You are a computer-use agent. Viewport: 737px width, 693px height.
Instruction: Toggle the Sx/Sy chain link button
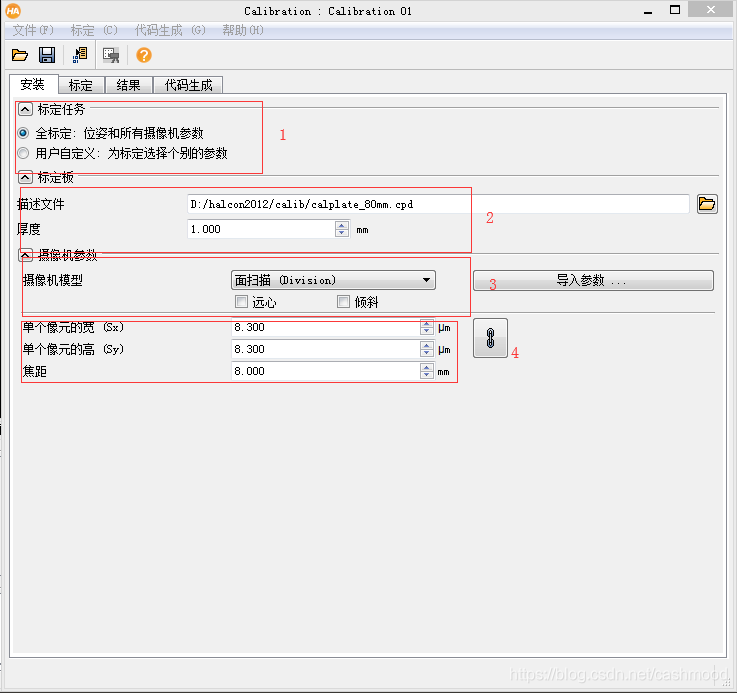(x=490, y=338)
